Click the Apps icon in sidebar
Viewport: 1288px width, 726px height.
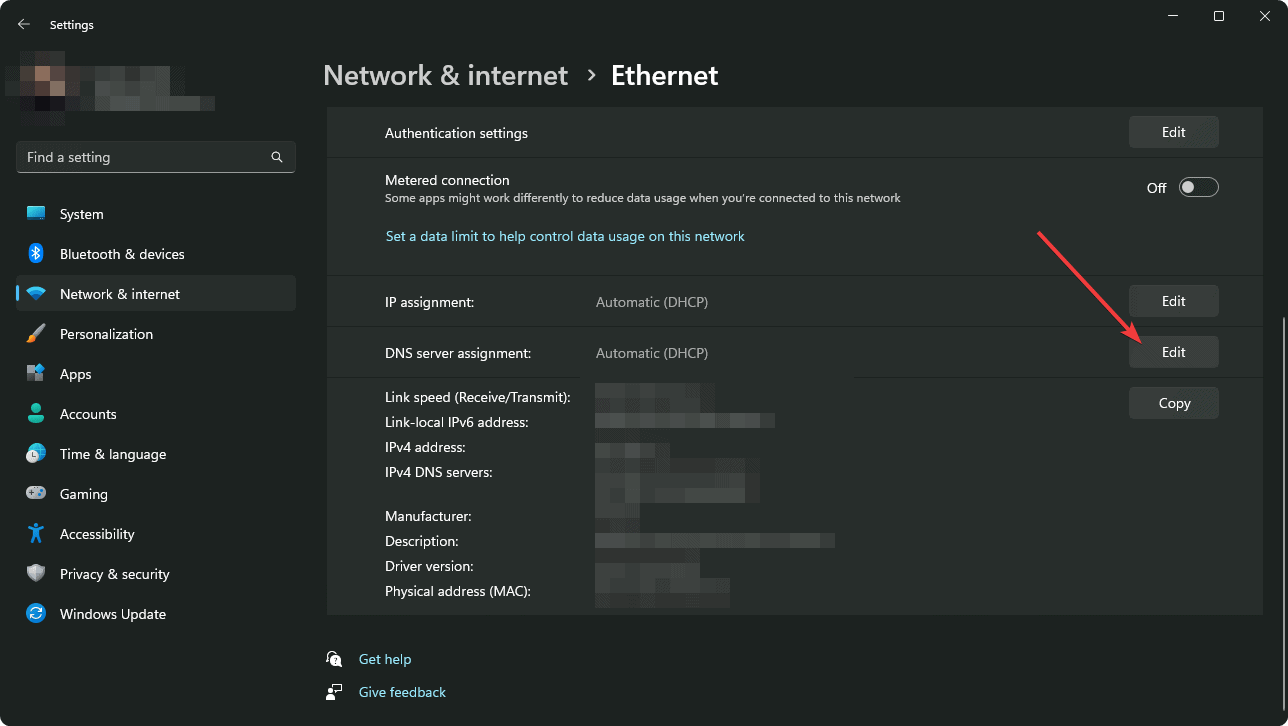pyautogui.click(x=36, y=374)
